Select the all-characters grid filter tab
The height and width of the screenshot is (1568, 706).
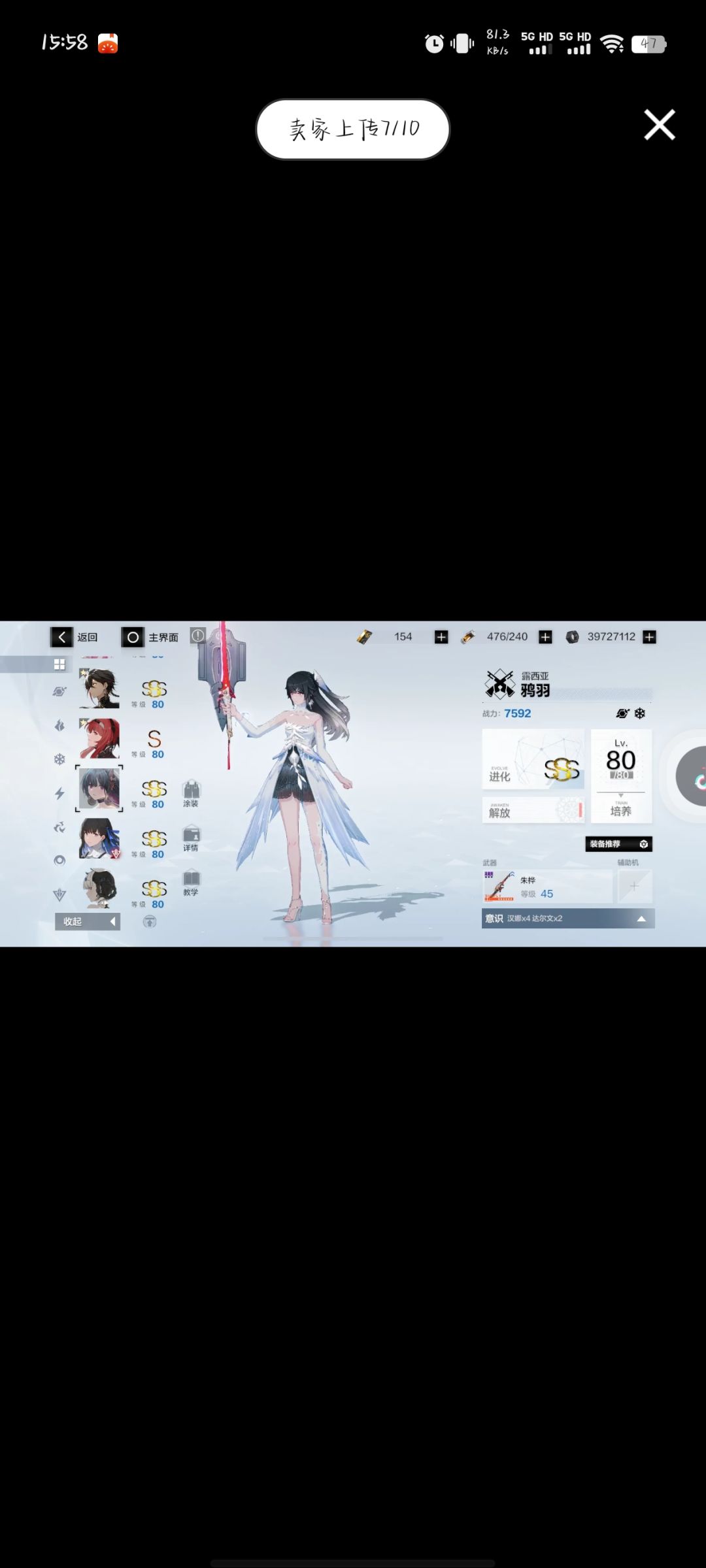[59, 664]
